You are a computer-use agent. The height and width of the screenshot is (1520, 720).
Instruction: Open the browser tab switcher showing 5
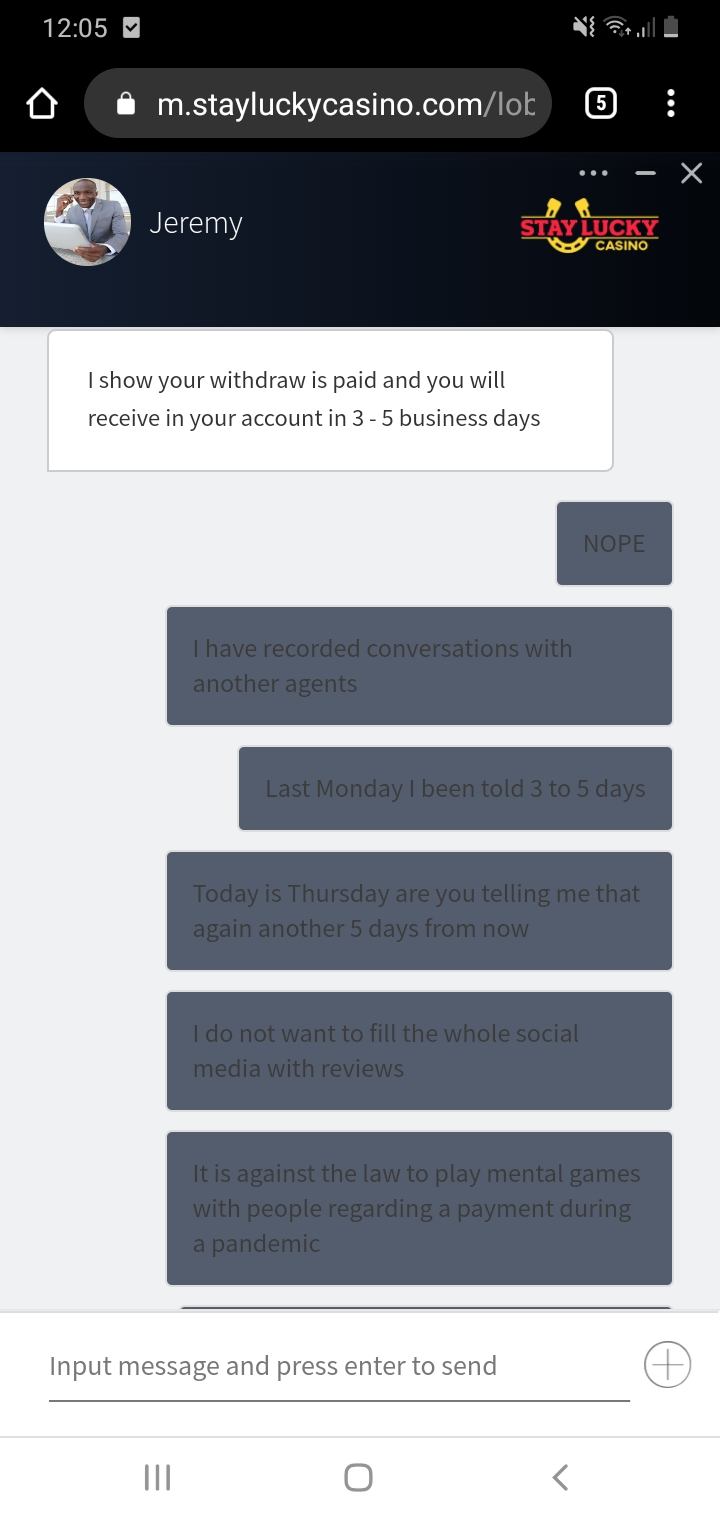point(599,104)
